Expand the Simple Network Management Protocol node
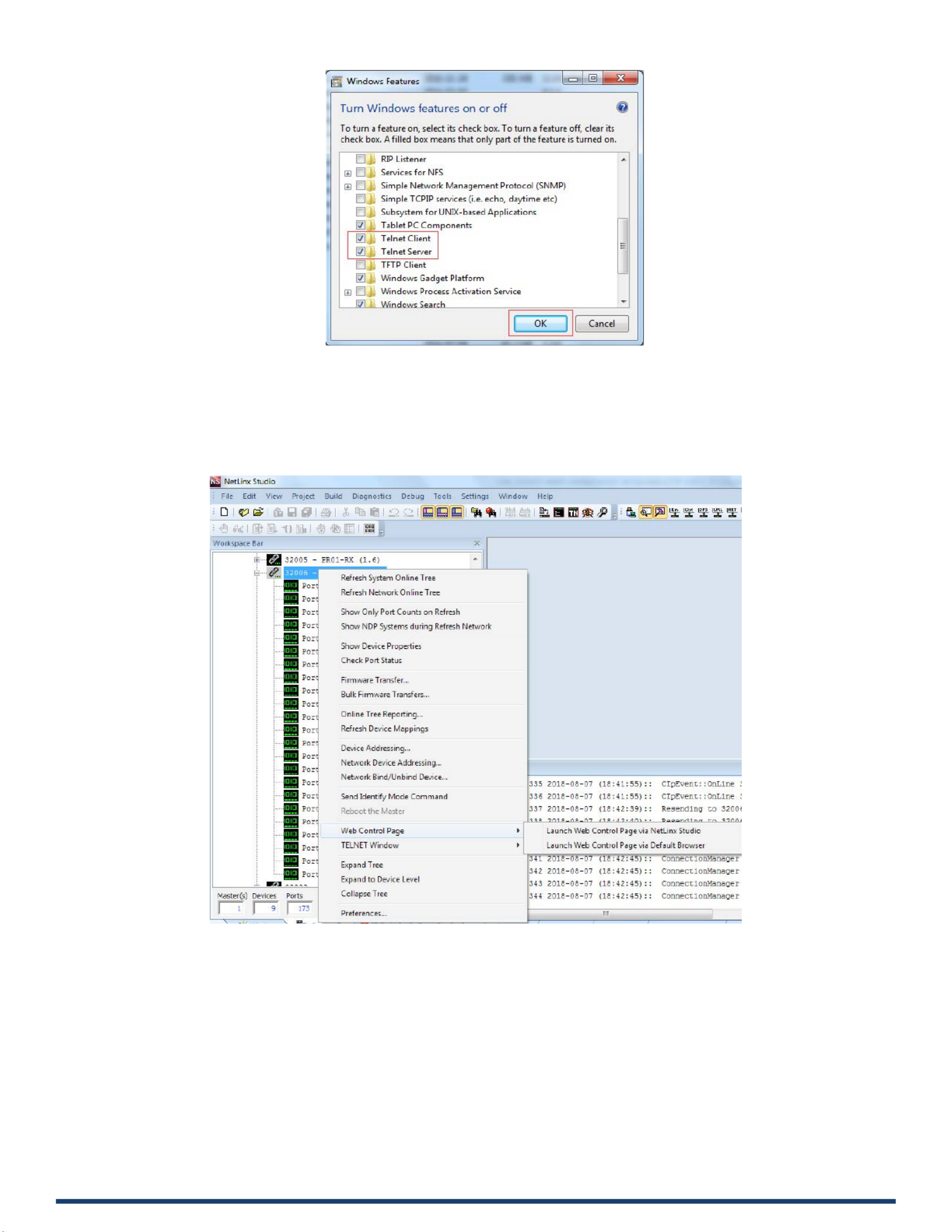Image resolution: width=952 pixels, height=1232 pixels. 348,187
